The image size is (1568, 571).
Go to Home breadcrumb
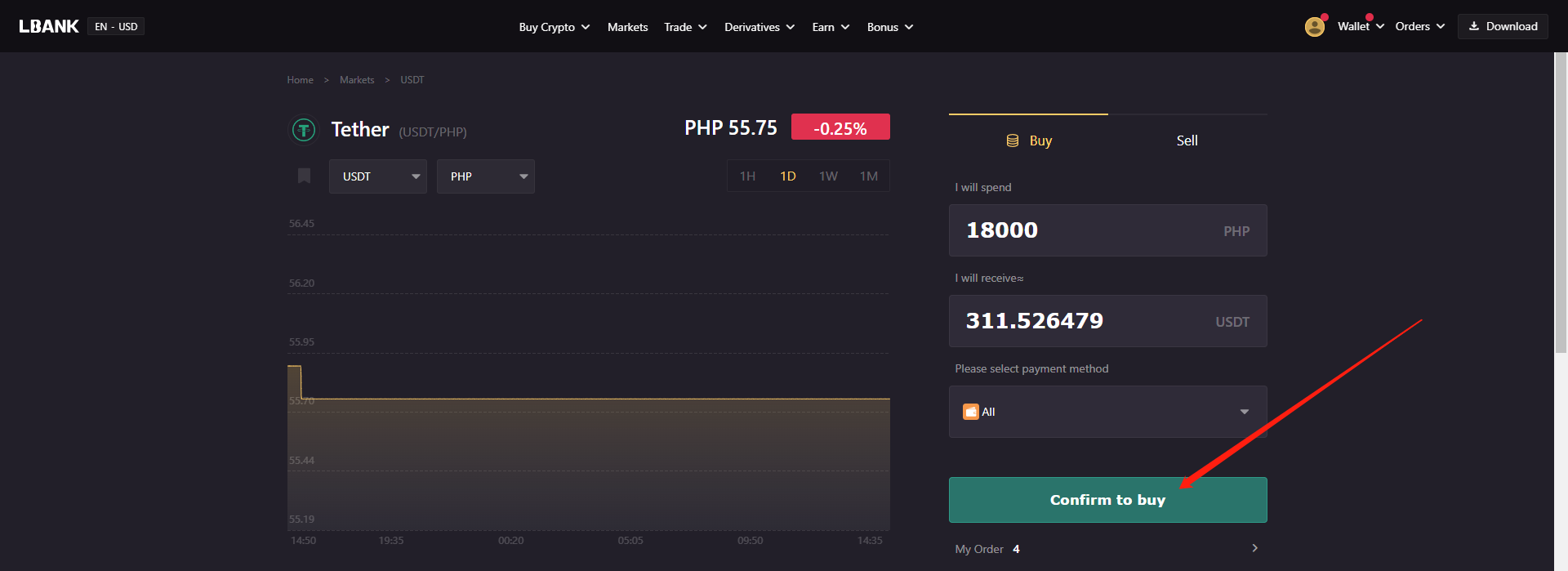tap(300, 80)
